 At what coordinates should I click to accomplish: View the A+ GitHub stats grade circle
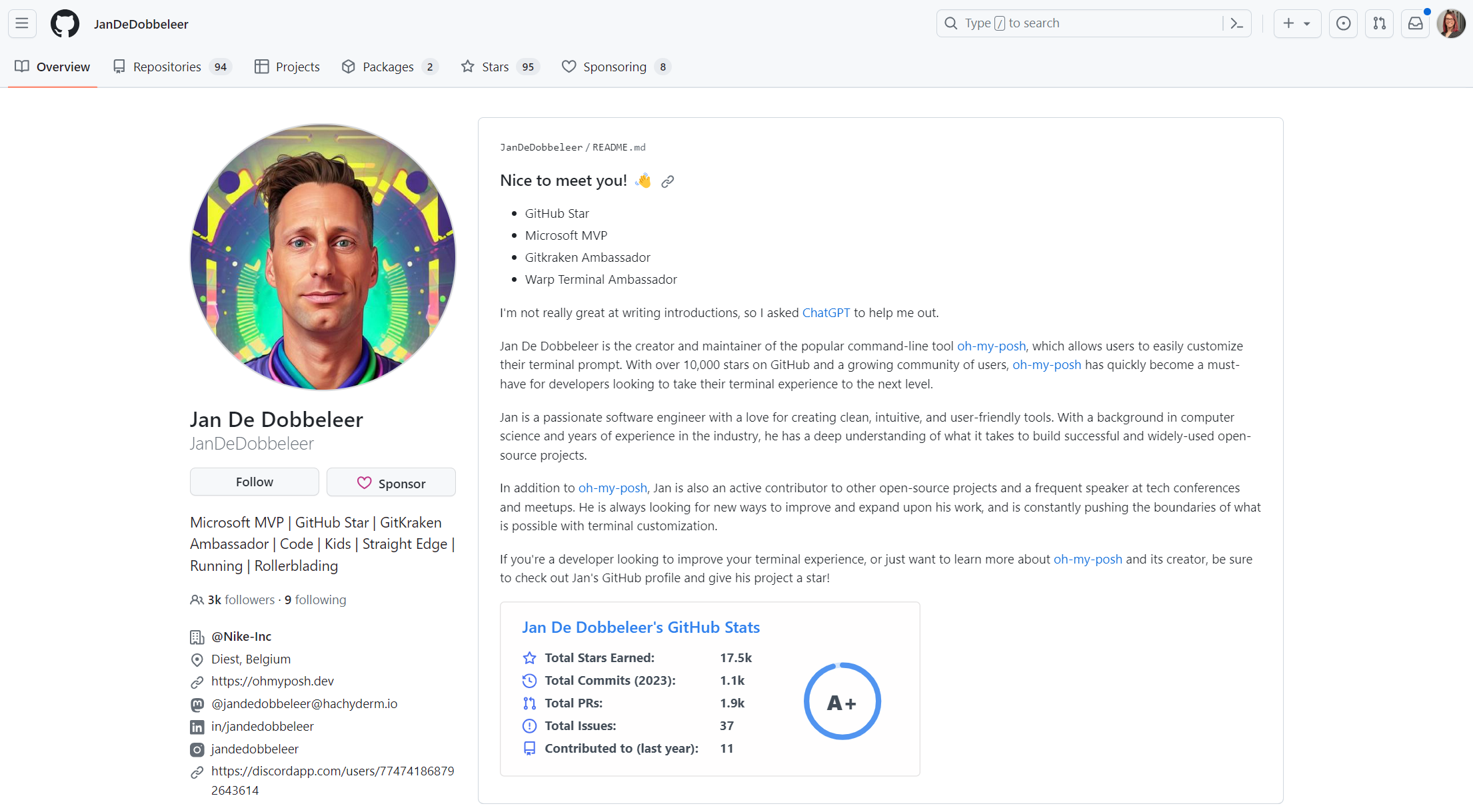tap(841, 702)
